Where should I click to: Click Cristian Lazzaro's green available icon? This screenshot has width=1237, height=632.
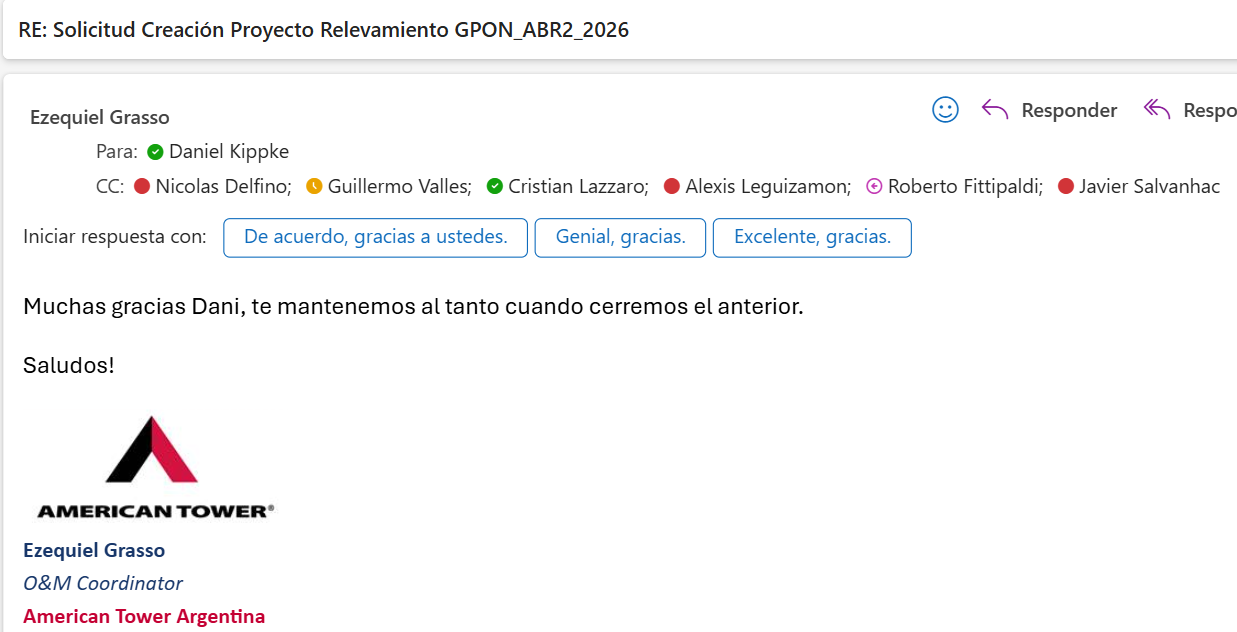[x=494, y=186]
